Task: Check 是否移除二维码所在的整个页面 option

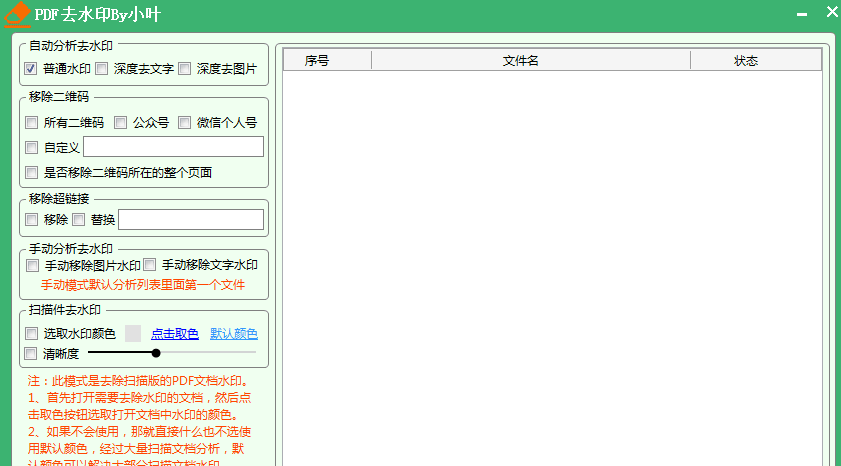Action: pyautogui.click(x=32, y=172)
